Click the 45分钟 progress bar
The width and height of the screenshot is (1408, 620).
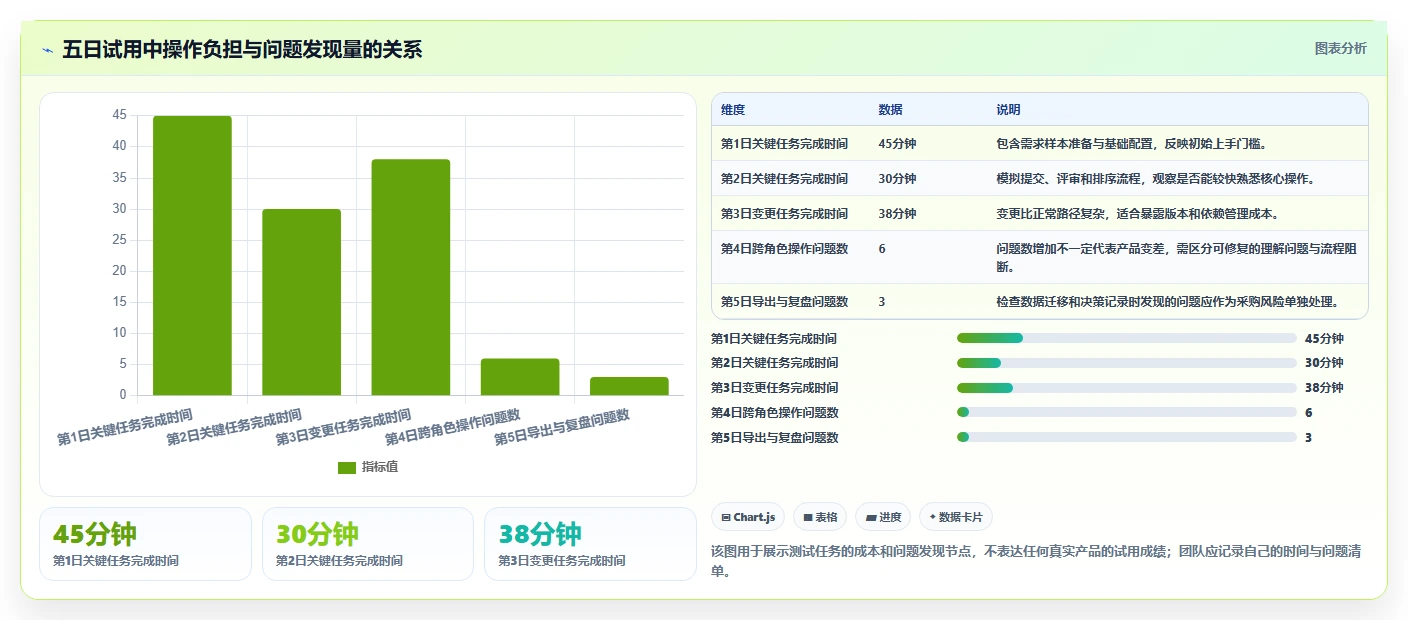[1126, 338]
